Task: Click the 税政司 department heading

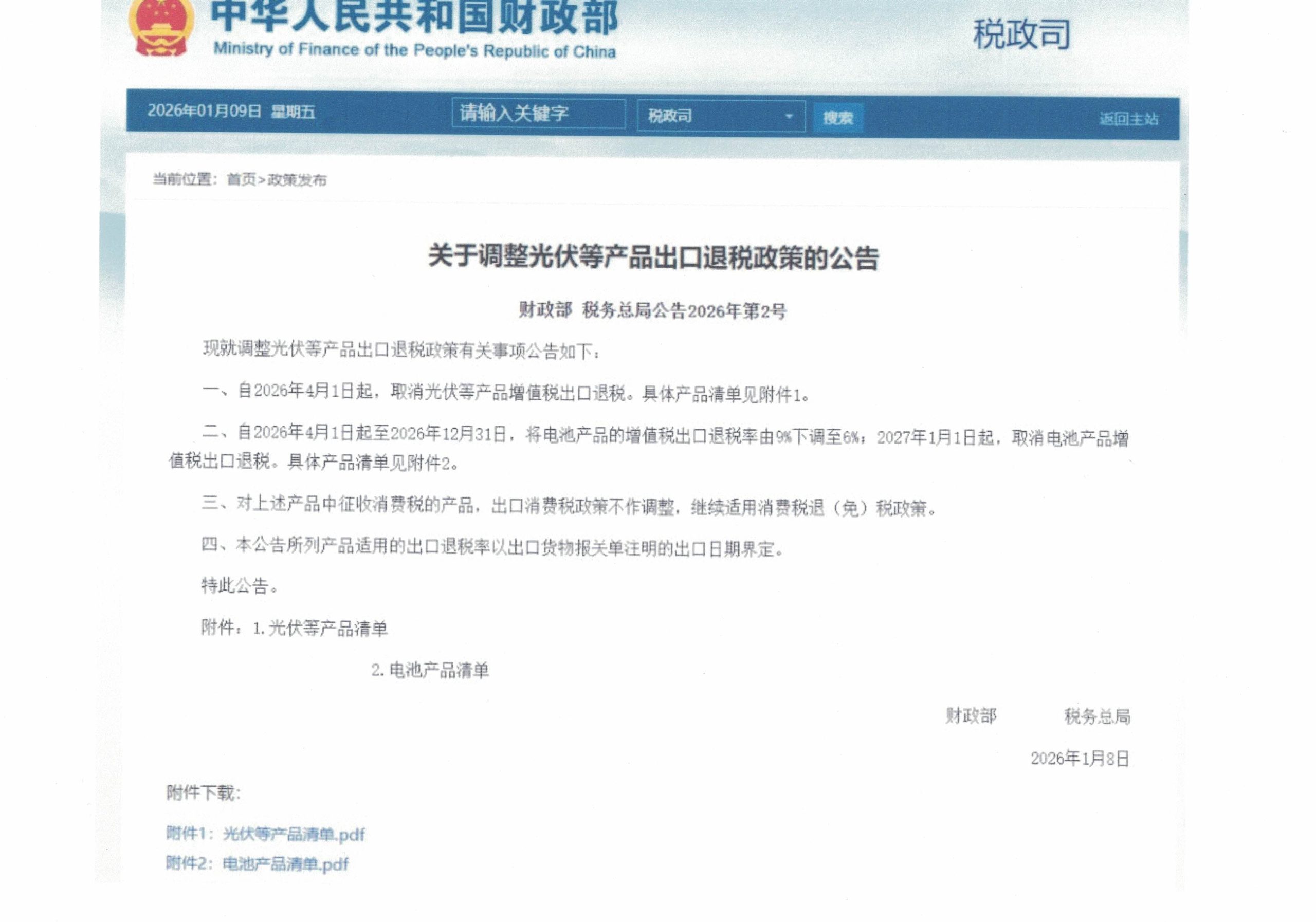Action: coord(1021,34)
